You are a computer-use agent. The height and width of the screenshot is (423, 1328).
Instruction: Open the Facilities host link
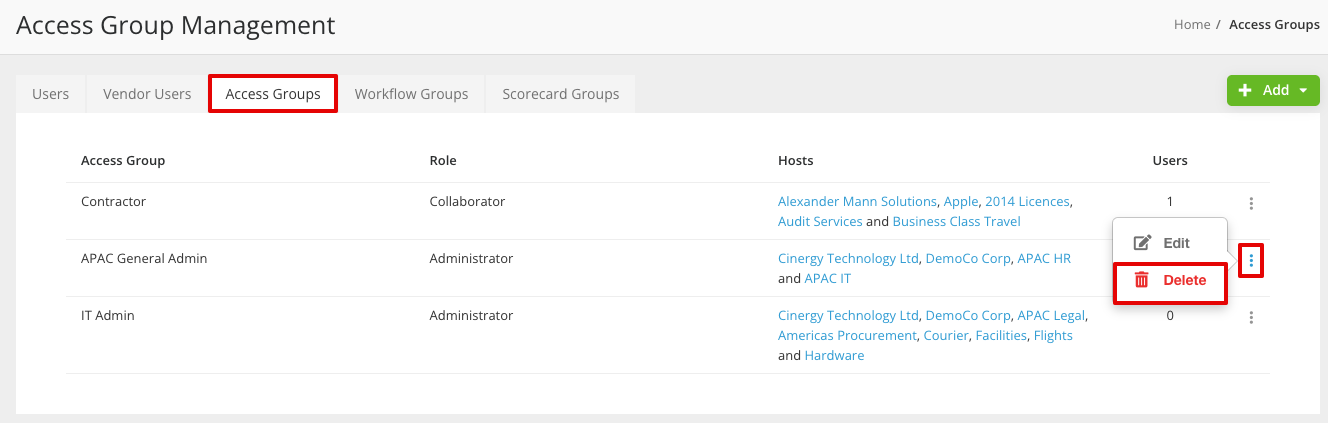click(1001, 335)
